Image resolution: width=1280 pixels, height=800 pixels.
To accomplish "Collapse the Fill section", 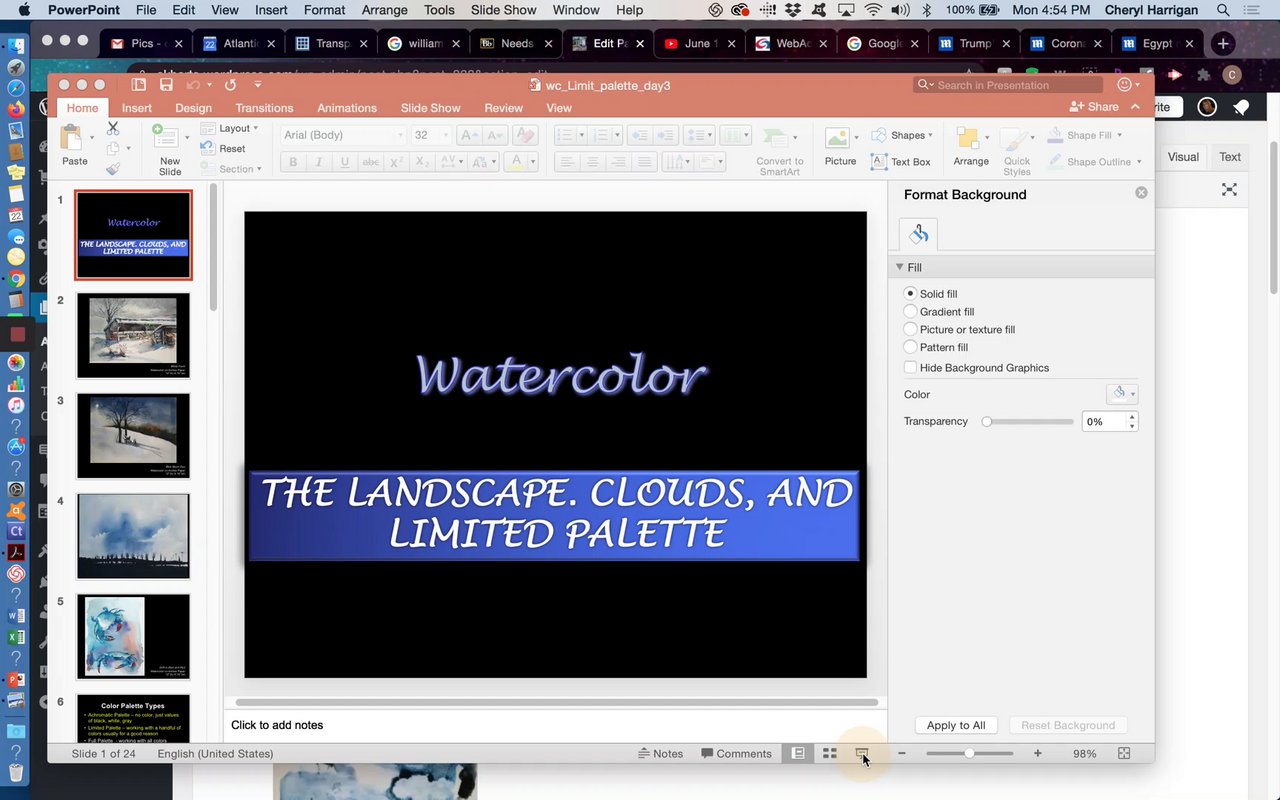I will (x=900, y=267).
